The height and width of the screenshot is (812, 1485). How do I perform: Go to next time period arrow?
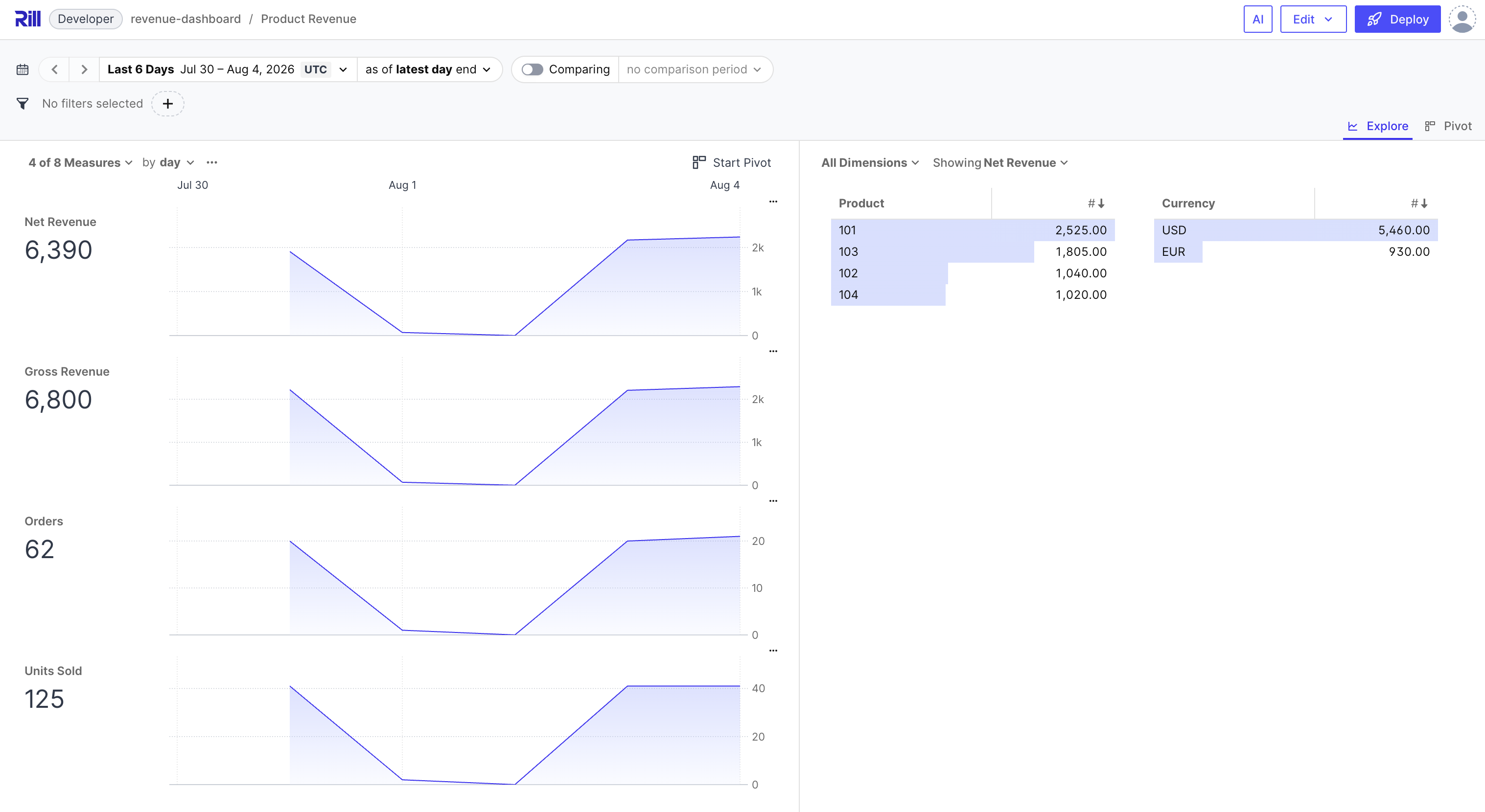[84, 70]
